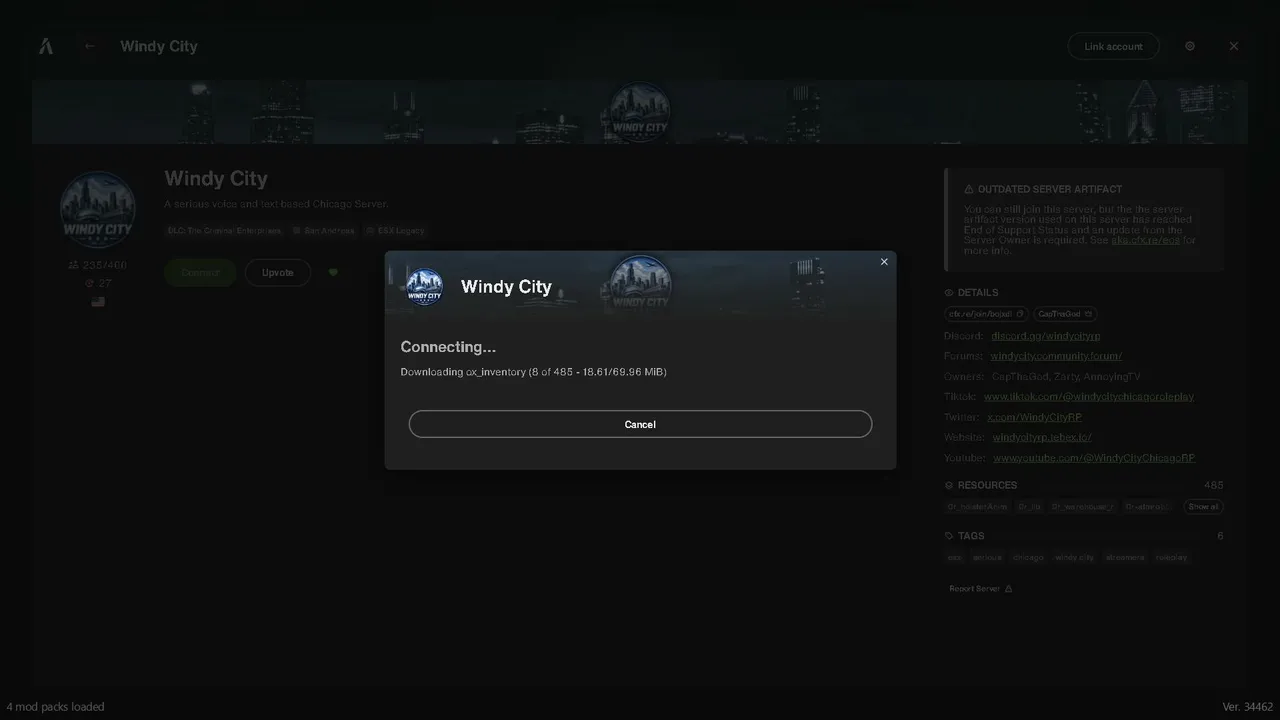Close the Connecting dialog with the X
This screenshot has height=720, width=1280.
[x=884, y=262]
